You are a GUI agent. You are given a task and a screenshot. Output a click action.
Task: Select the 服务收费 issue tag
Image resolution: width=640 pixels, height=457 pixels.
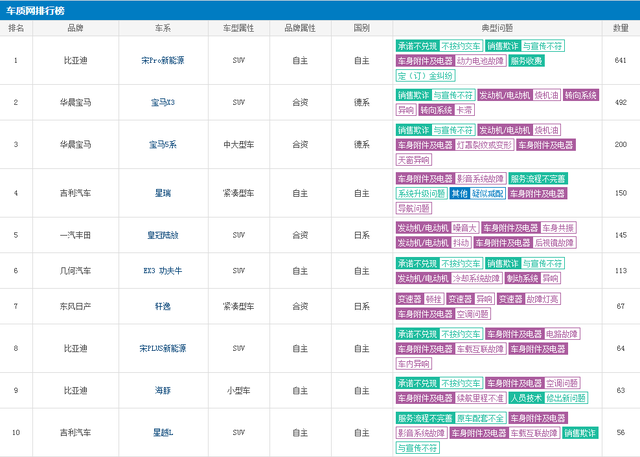pos(527,61)
